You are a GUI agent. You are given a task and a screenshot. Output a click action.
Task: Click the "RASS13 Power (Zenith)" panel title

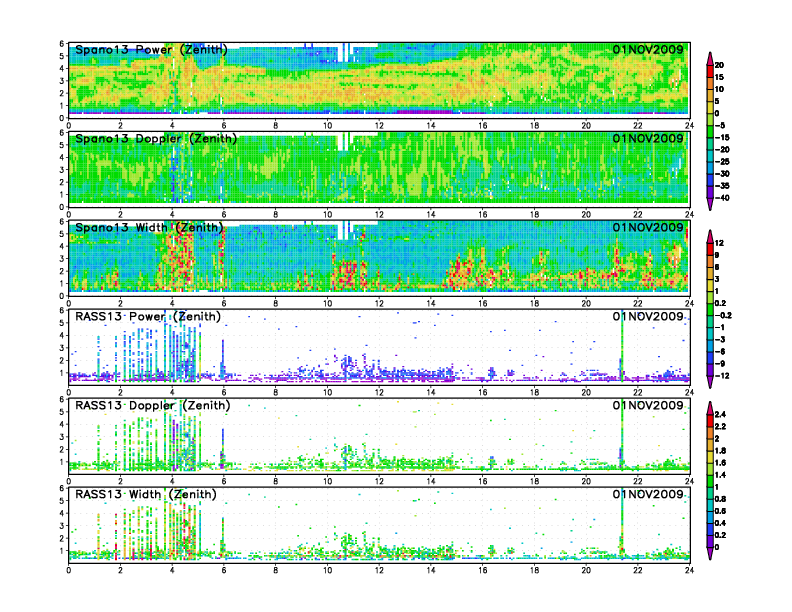[x=148, y=317]
